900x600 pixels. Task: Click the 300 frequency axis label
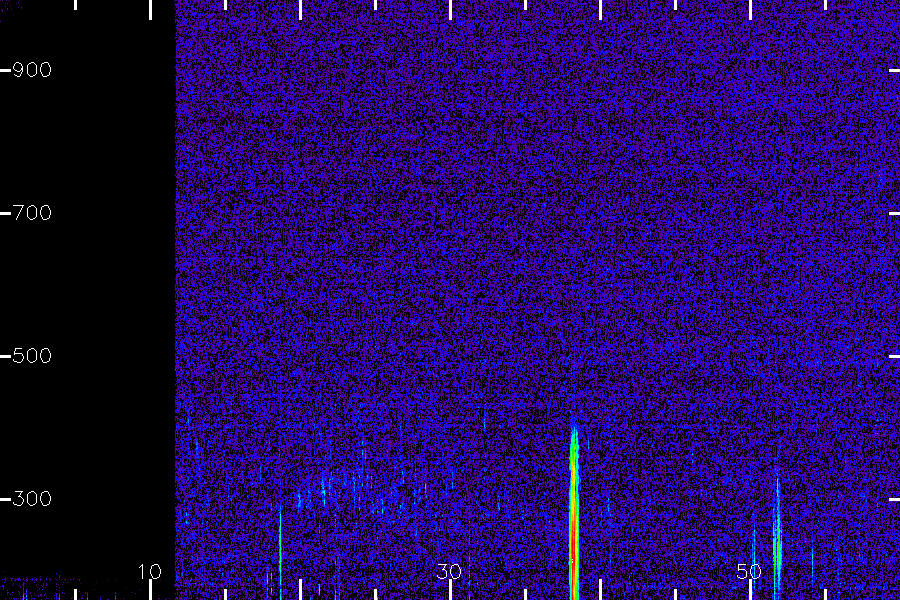click(x=32, y=498)
